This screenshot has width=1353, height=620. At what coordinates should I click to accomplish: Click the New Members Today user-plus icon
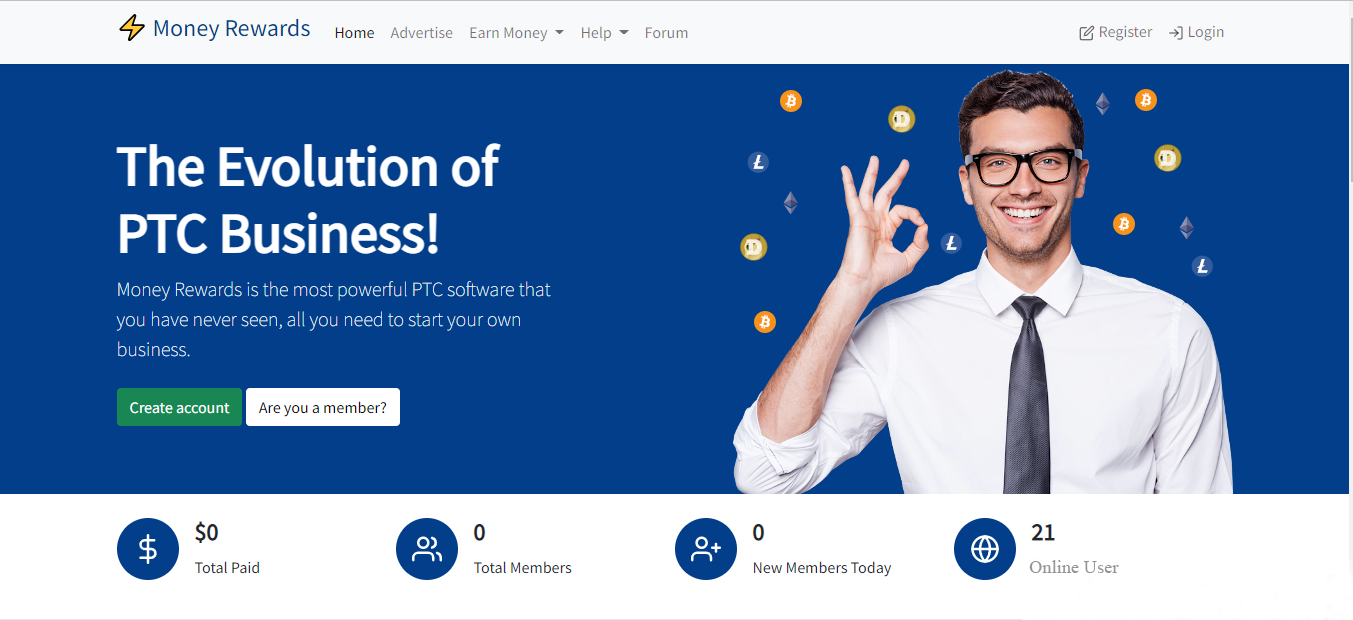pyautogui.click(x=705, y=549)
